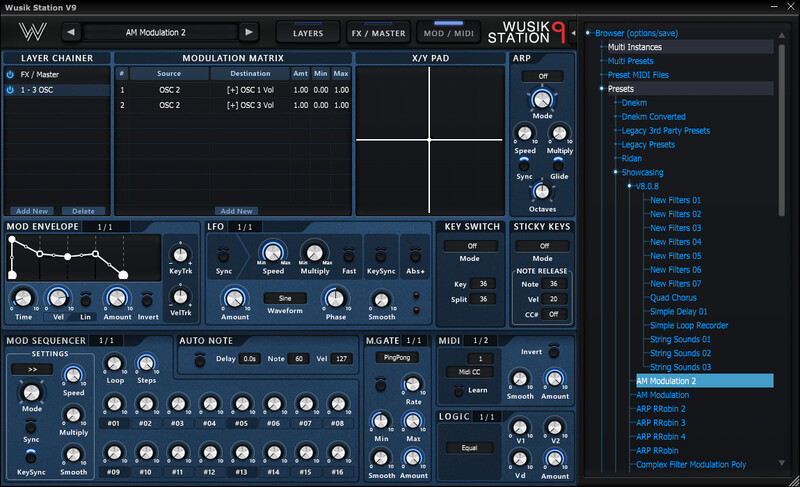Image resolution: width=800 pixels, height=487 pixels.
Task: Collapse browser panel arrow beside Wusik Station logo
Action: point(573,33)
